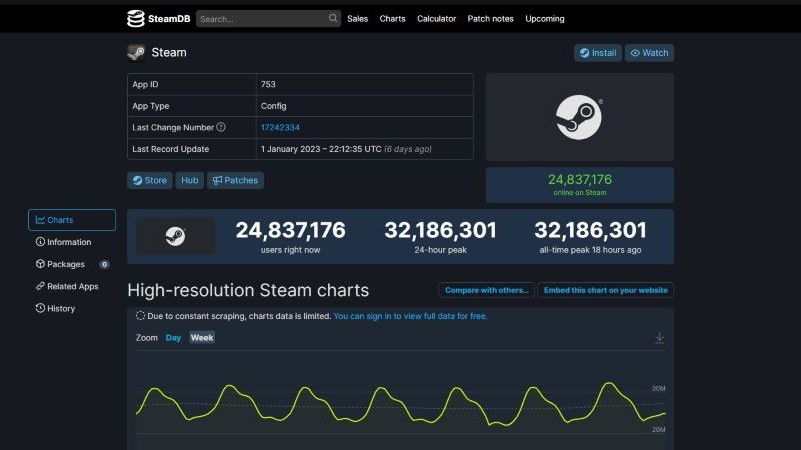Click the Packages count badge 0
The height and width of the screenshot is (450, 801).
click(104, 265)
